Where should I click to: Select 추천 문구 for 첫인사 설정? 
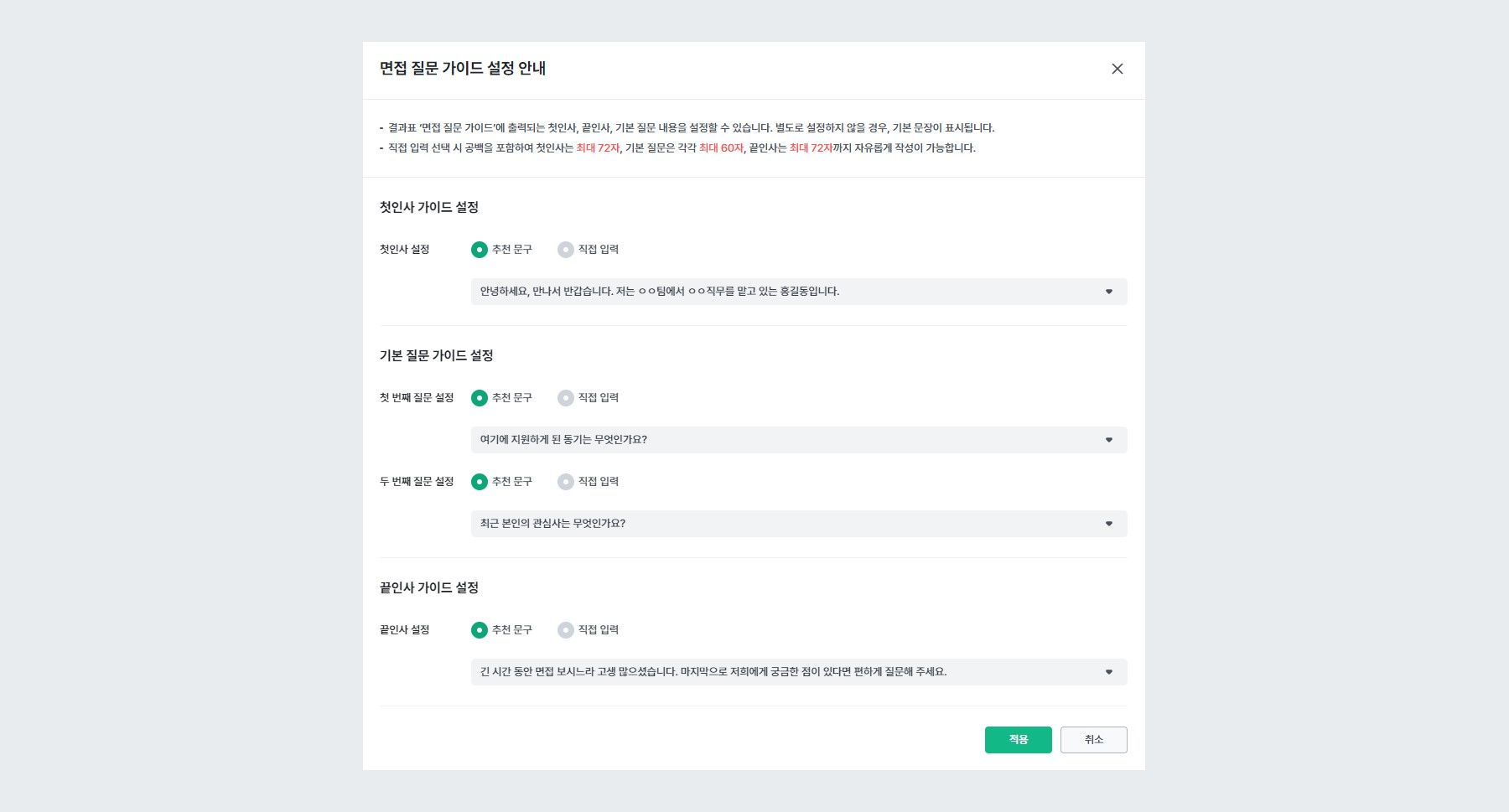479,249
